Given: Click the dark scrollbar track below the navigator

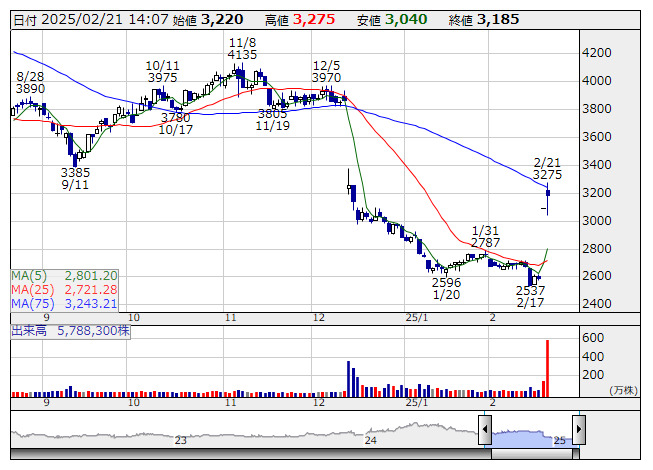Looking at the screenshot, I should pyautogui.click(x=251, y=454).
